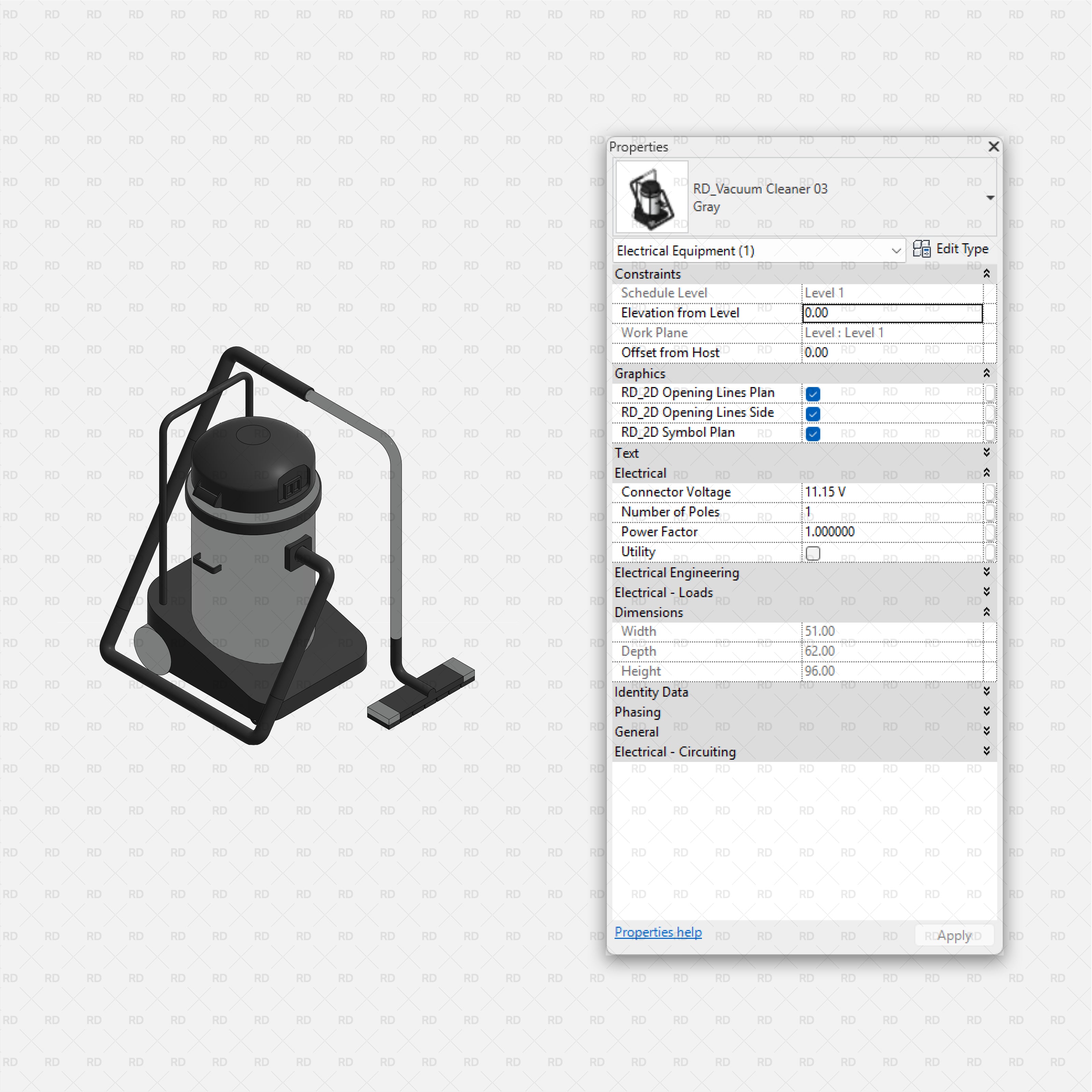Open the type selector dropdown for RD_Vacuum Cleaner 03
The width and height of the screenshot is (1092, 1092).
[x=991, y=197]
